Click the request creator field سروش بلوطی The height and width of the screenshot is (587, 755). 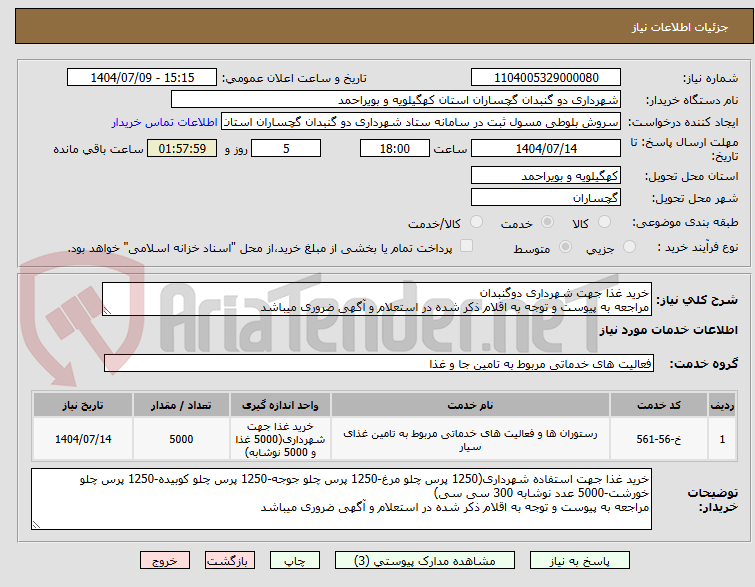421,122
